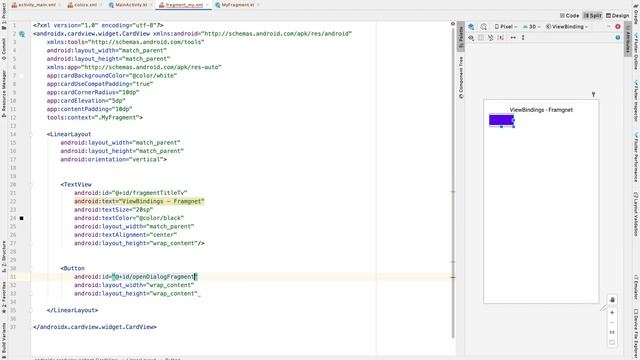
Task: Open the Palette side panel
Action: click(x=461, y=37)
